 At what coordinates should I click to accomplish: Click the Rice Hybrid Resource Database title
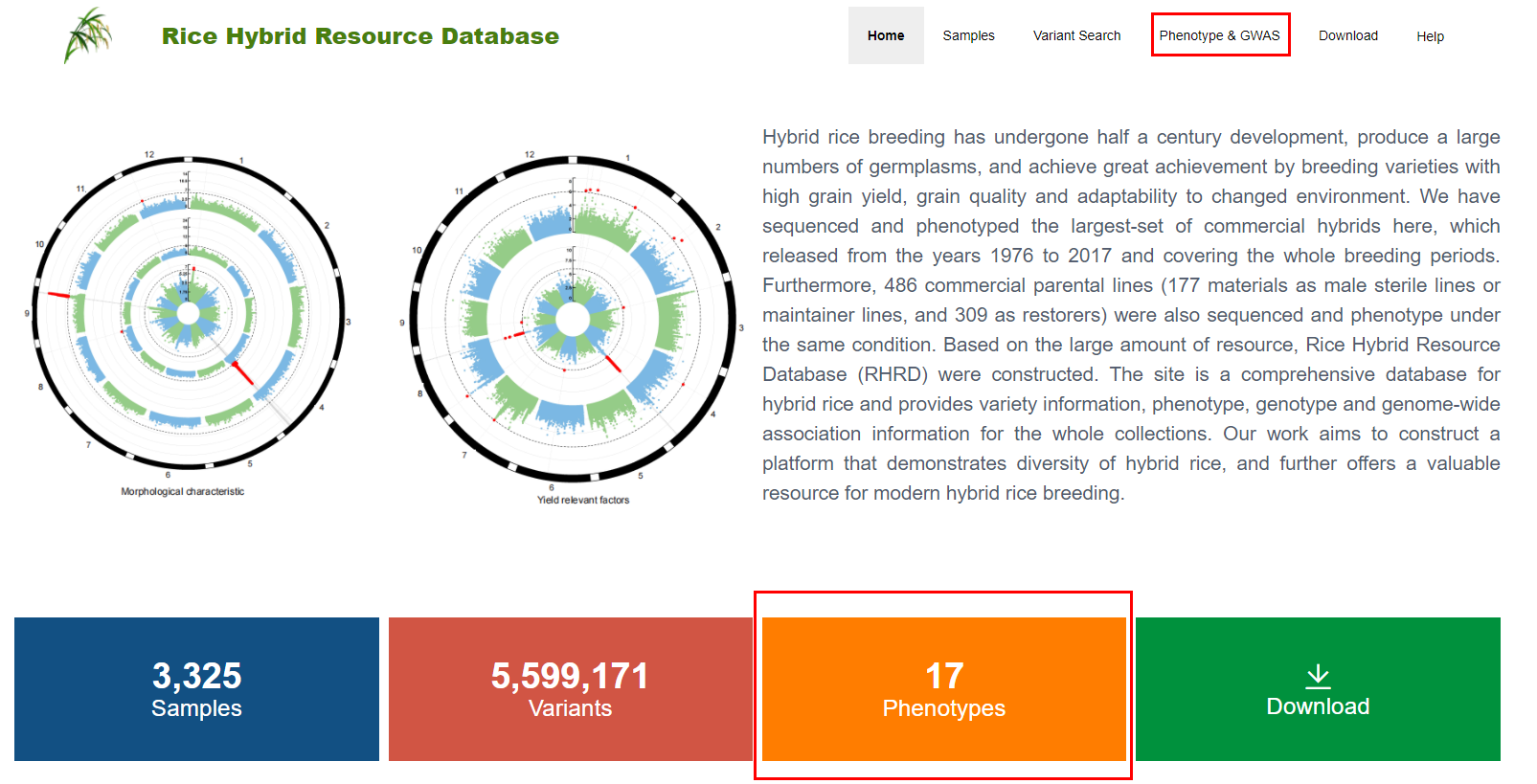pos(360,36)
